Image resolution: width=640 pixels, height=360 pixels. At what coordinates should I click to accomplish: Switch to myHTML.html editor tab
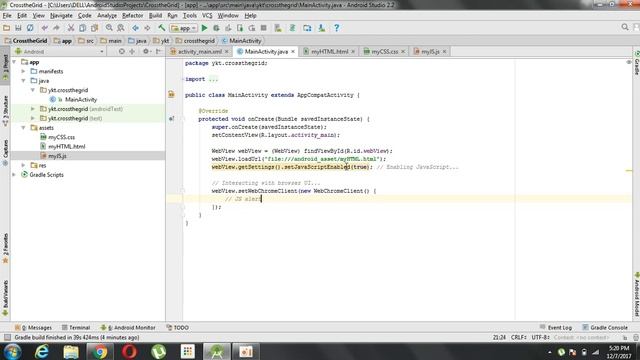(x=329, y=52)
